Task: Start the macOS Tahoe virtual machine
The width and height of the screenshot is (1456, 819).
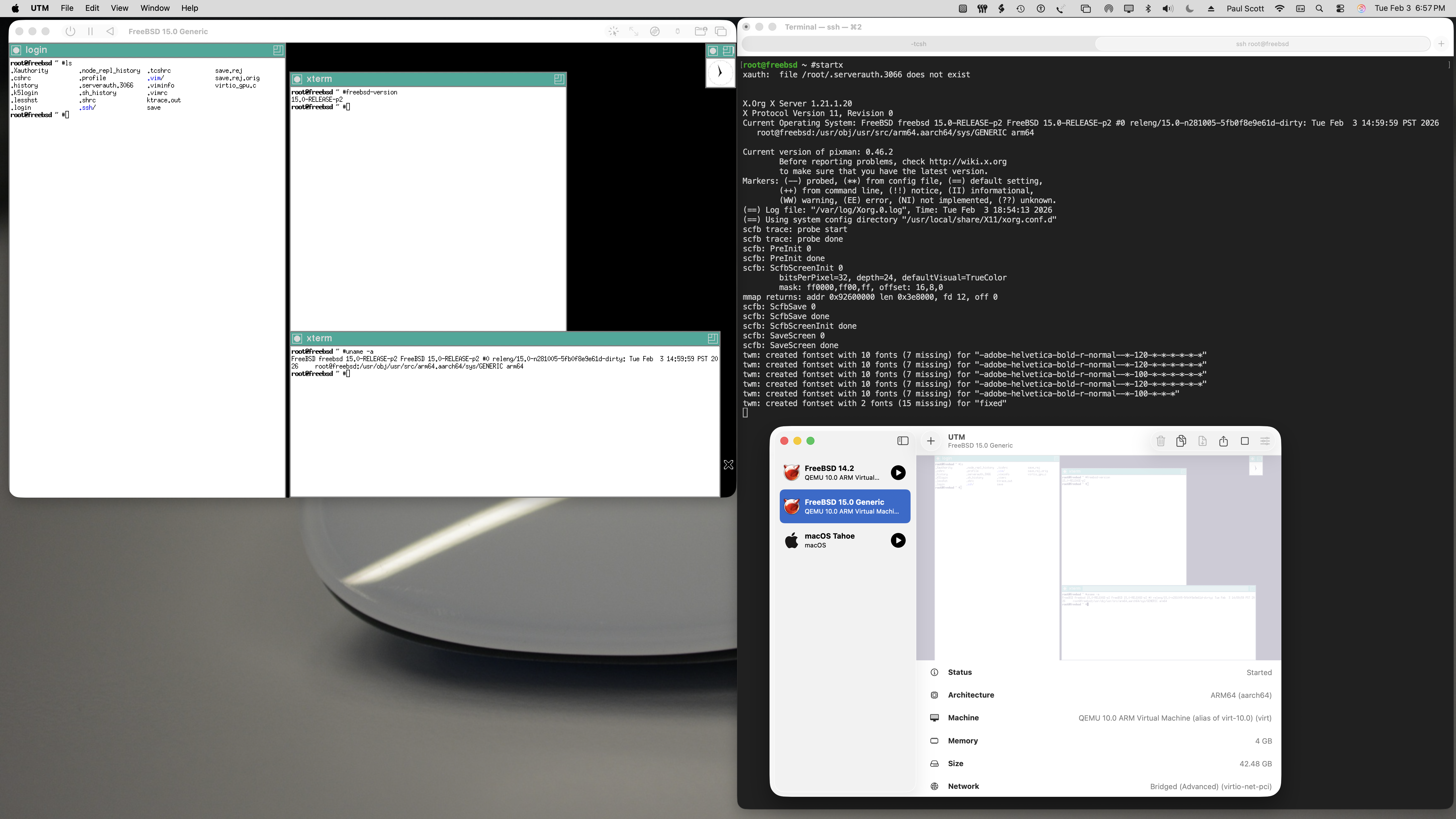Action: tap(897, 540)
